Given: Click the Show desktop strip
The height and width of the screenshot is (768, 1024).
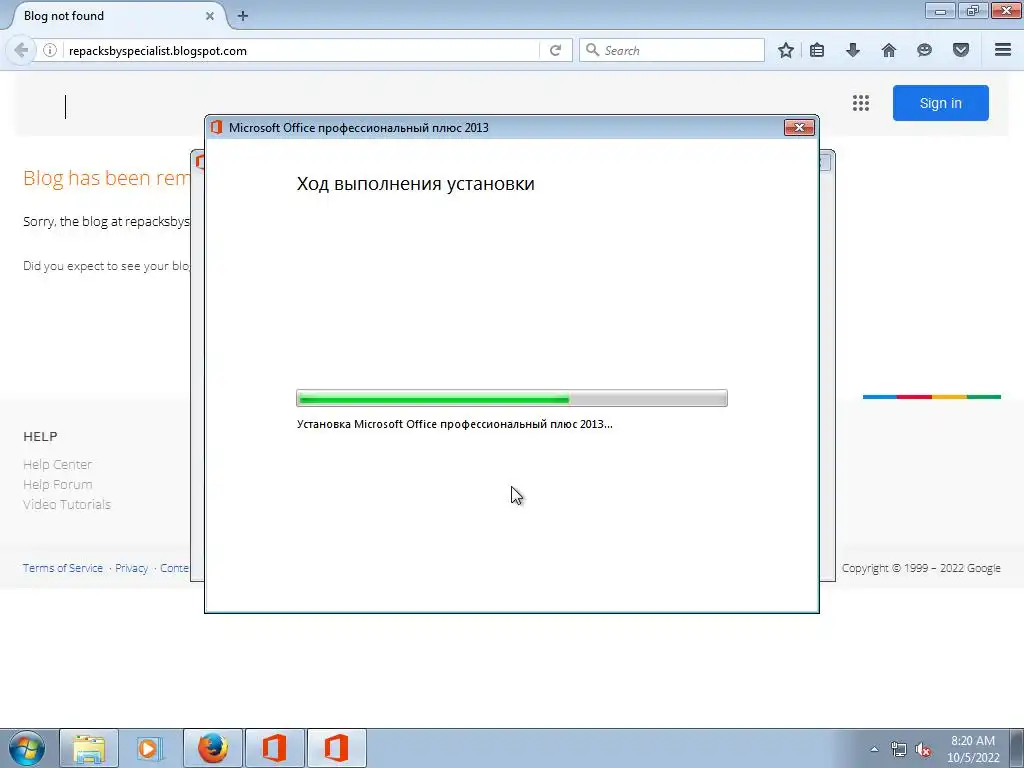Looking at the screenshot, I should [1017, 748].
